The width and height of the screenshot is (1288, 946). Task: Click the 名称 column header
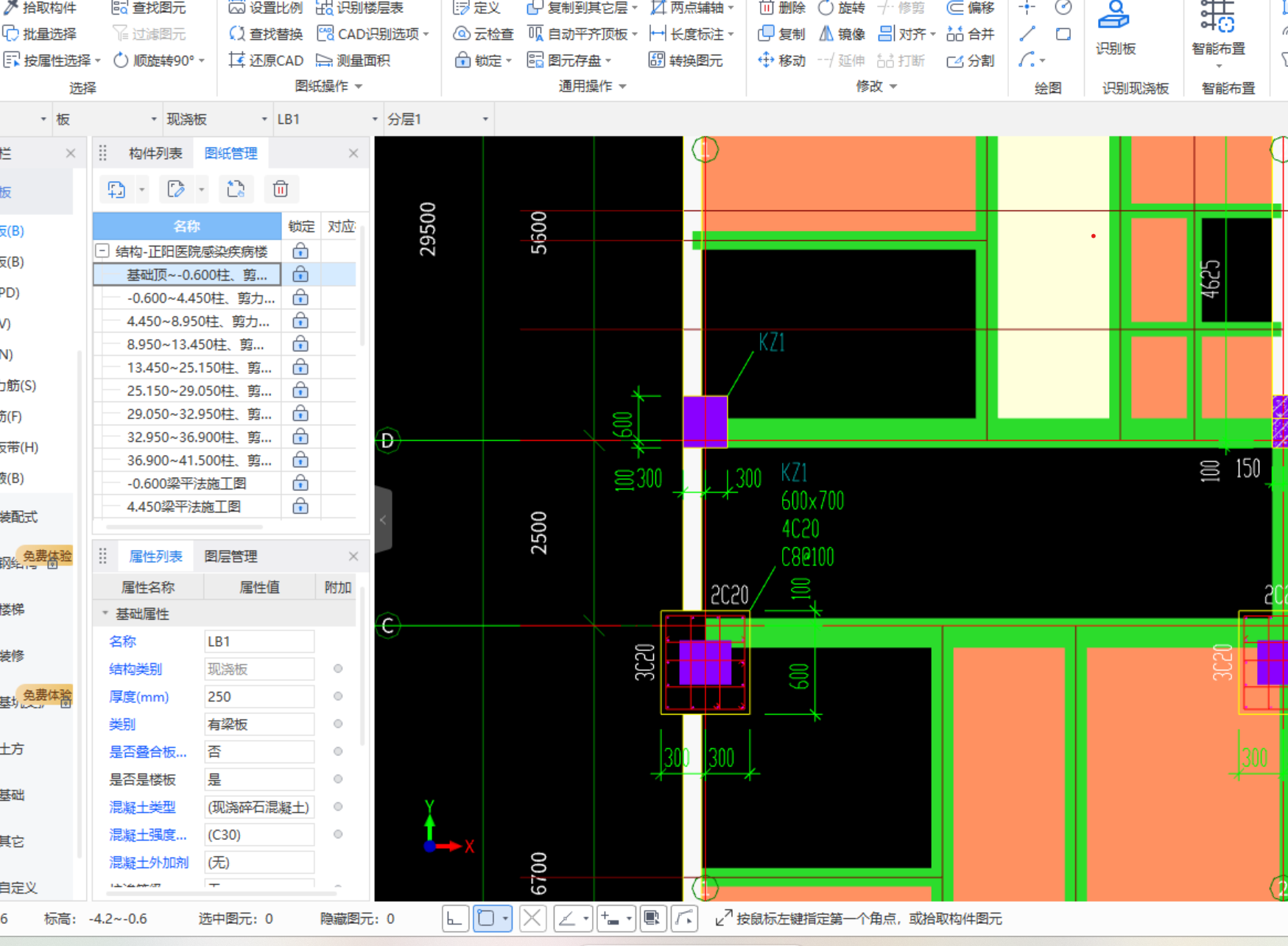pyautogui.click(x=187, y=226)
